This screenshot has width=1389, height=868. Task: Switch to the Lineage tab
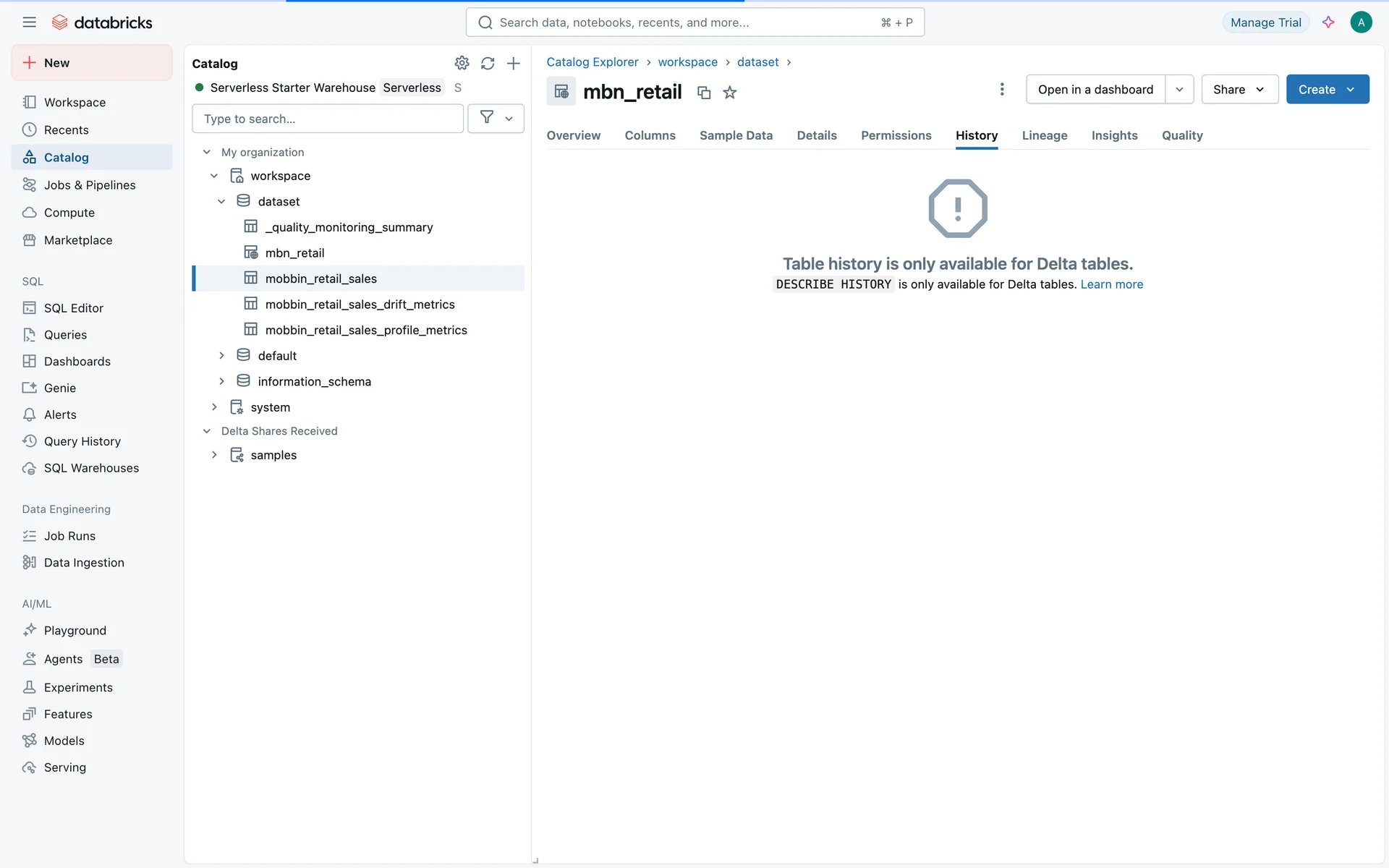(1044, 135)
